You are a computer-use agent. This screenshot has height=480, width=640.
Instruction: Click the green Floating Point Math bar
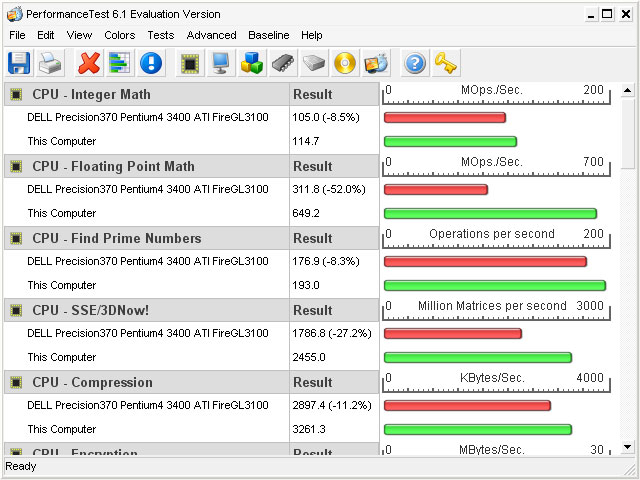491,213
